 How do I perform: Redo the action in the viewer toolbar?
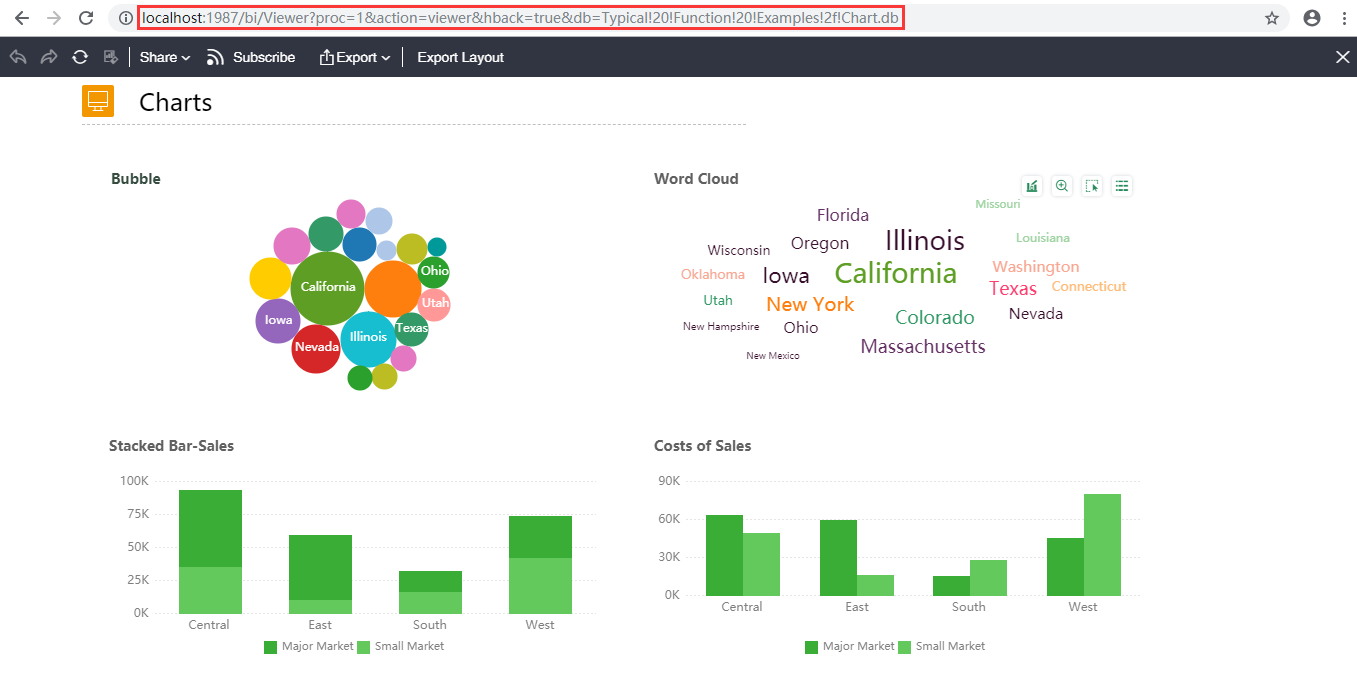[x=49, y=57]
